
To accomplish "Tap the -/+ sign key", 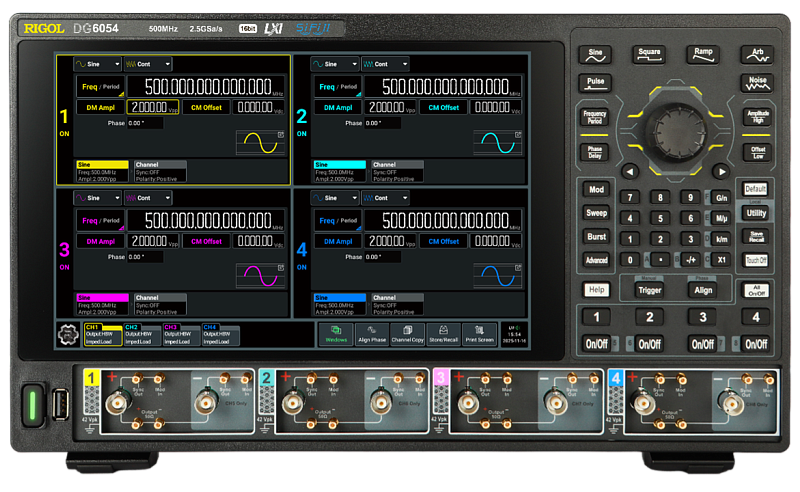I will pyautogui.click(x=691, y=260).
